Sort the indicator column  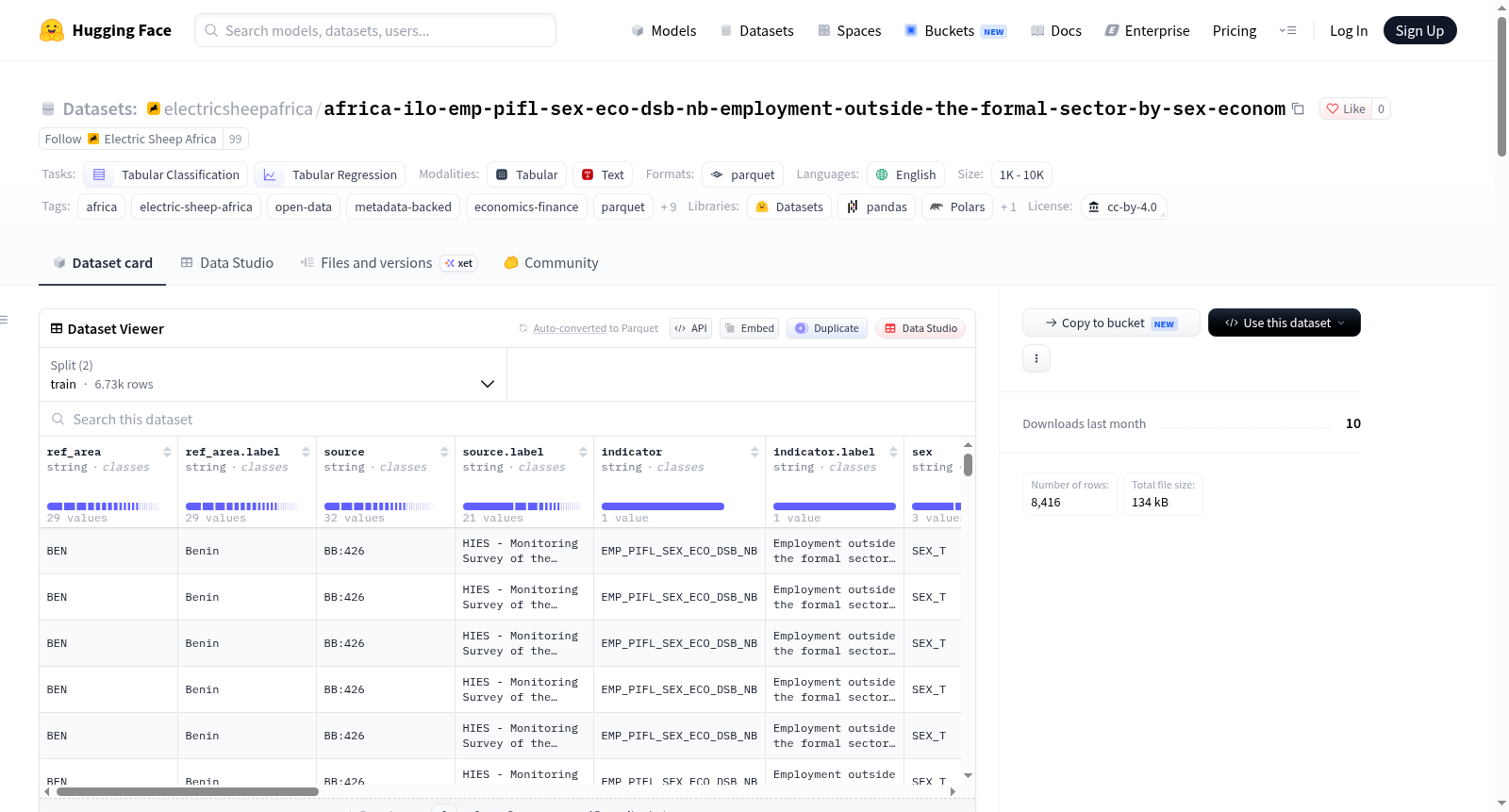click(x=754, y=452)
